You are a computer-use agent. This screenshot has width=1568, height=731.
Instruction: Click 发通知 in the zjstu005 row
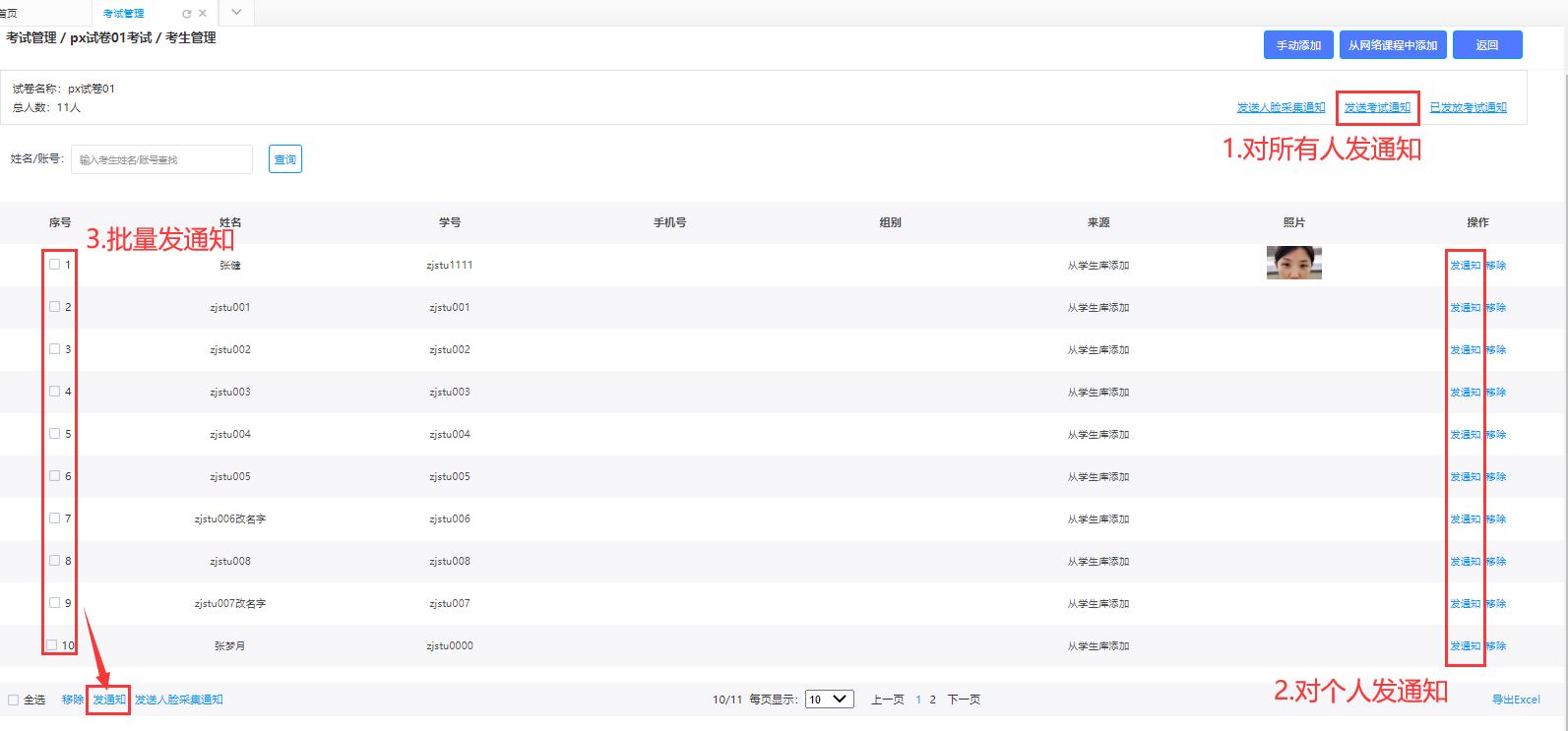(1465, 476)
